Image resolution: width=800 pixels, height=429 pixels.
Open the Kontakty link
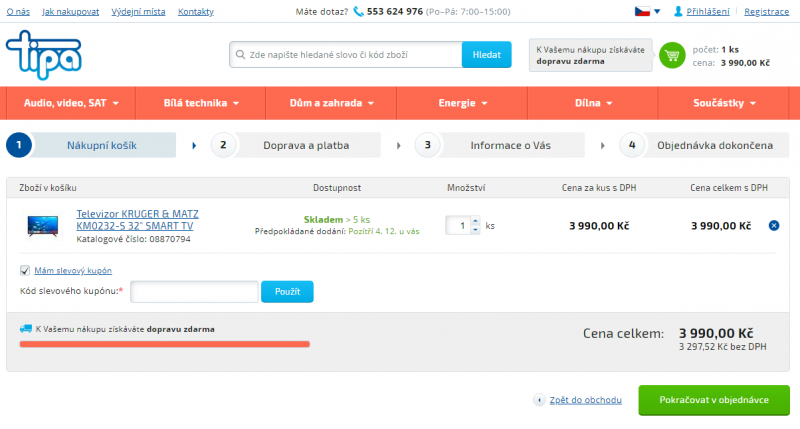click(x=196, y=11)
